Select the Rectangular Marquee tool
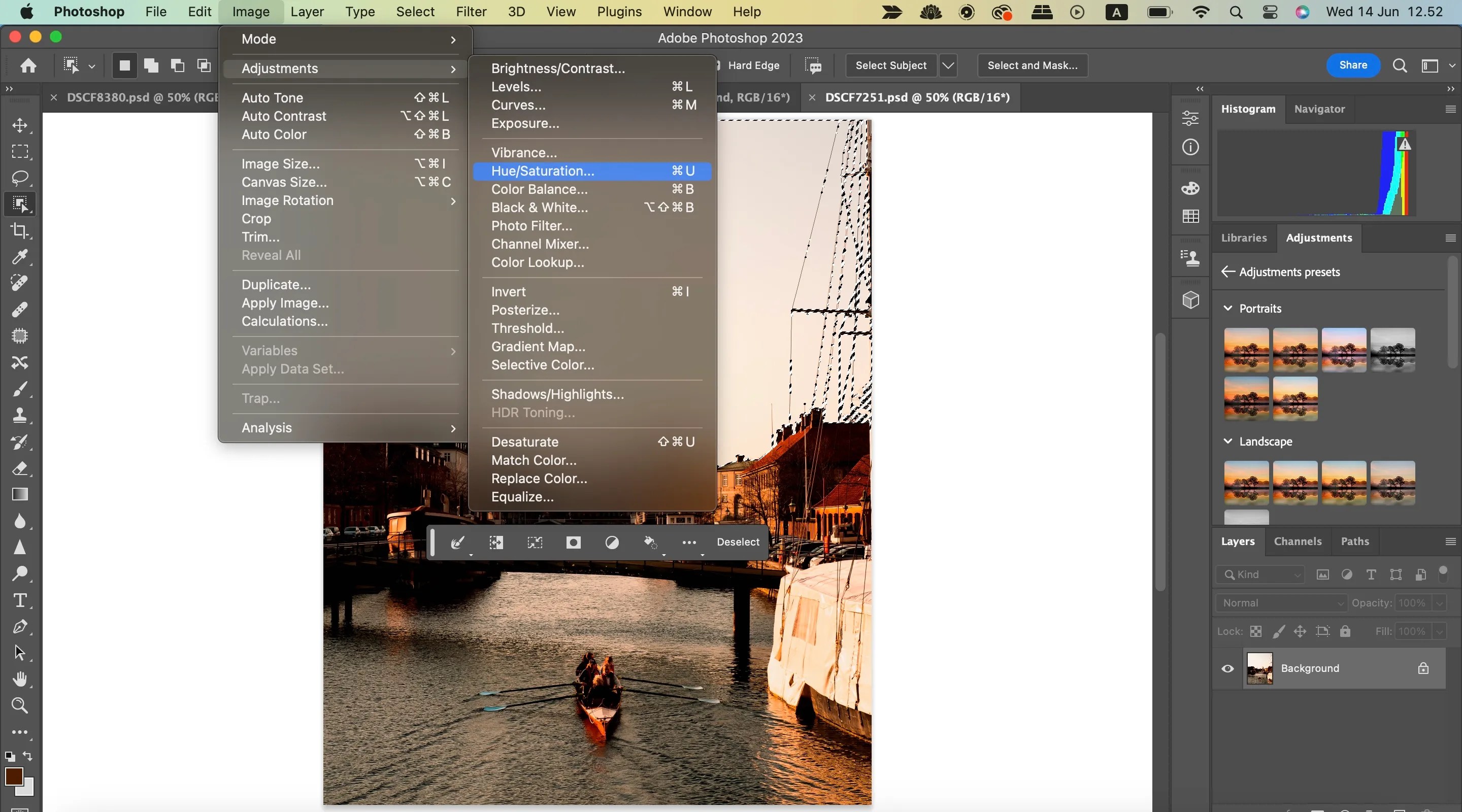The height and width of the screenshot is (812, 1462). 20,152
